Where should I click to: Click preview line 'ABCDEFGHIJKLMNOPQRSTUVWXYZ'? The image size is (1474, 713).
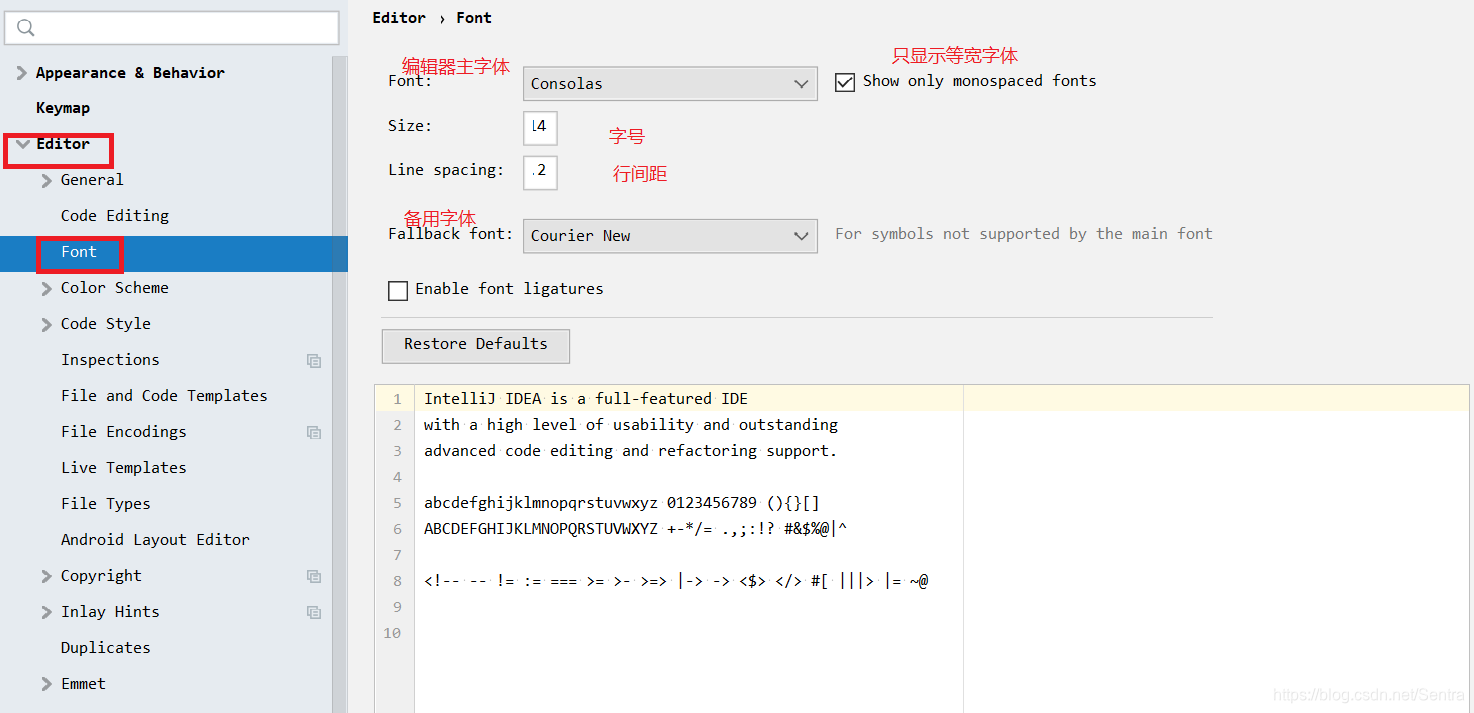coord(636,529)
